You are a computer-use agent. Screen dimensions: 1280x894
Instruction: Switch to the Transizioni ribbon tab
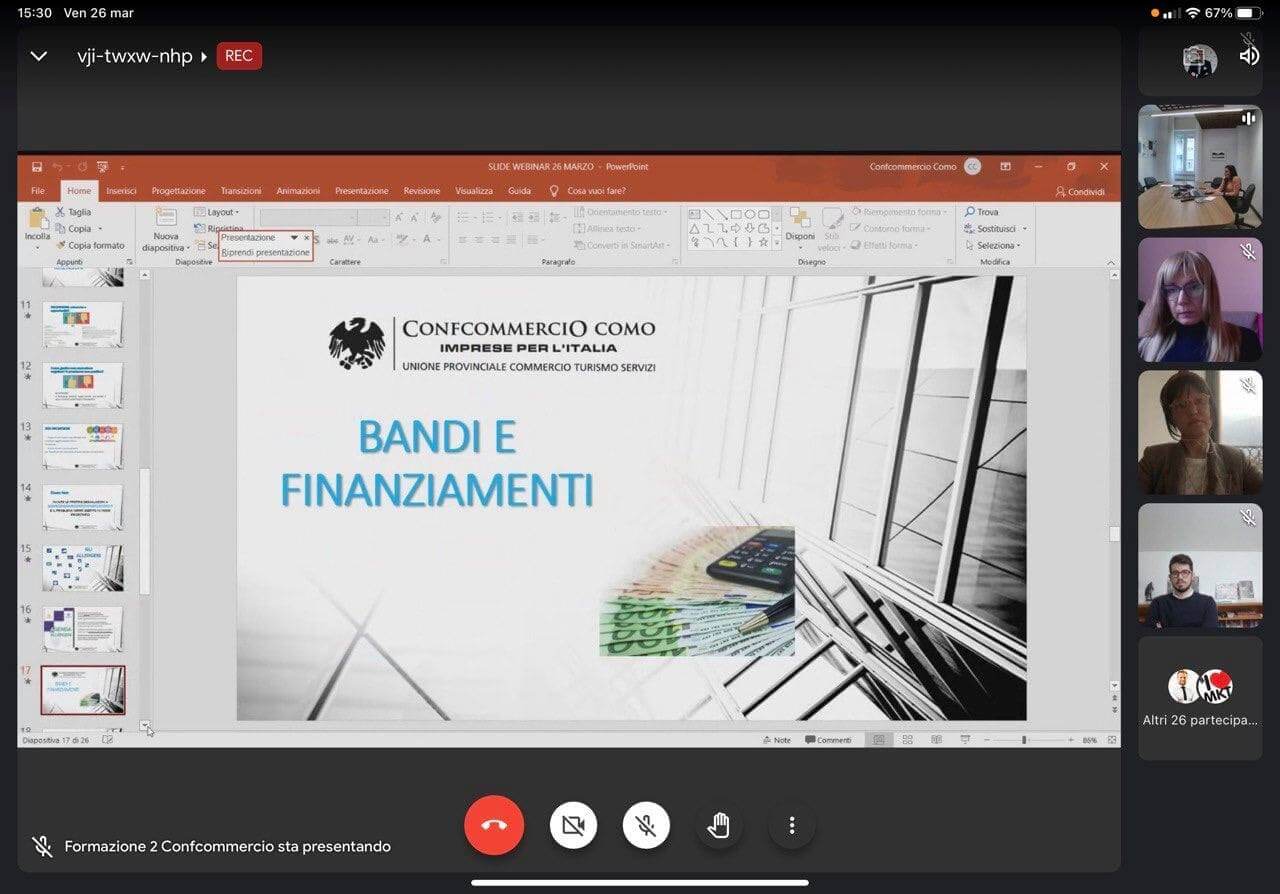click(x=241, y=191)
